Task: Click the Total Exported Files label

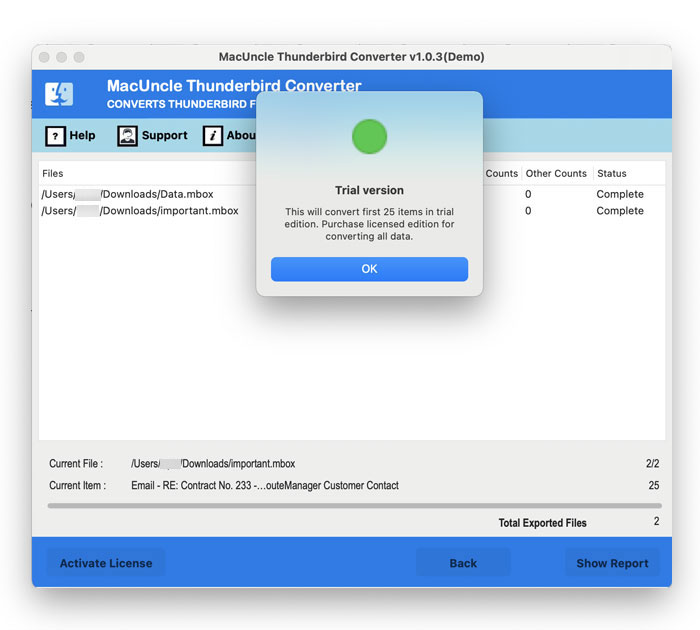Action: click(542, 523)
